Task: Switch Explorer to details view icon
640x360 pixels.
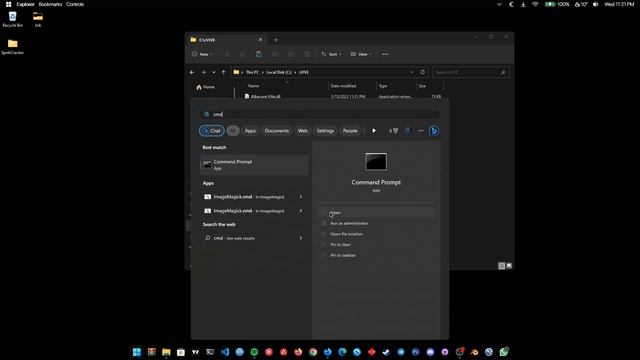Action: point(502,266)
